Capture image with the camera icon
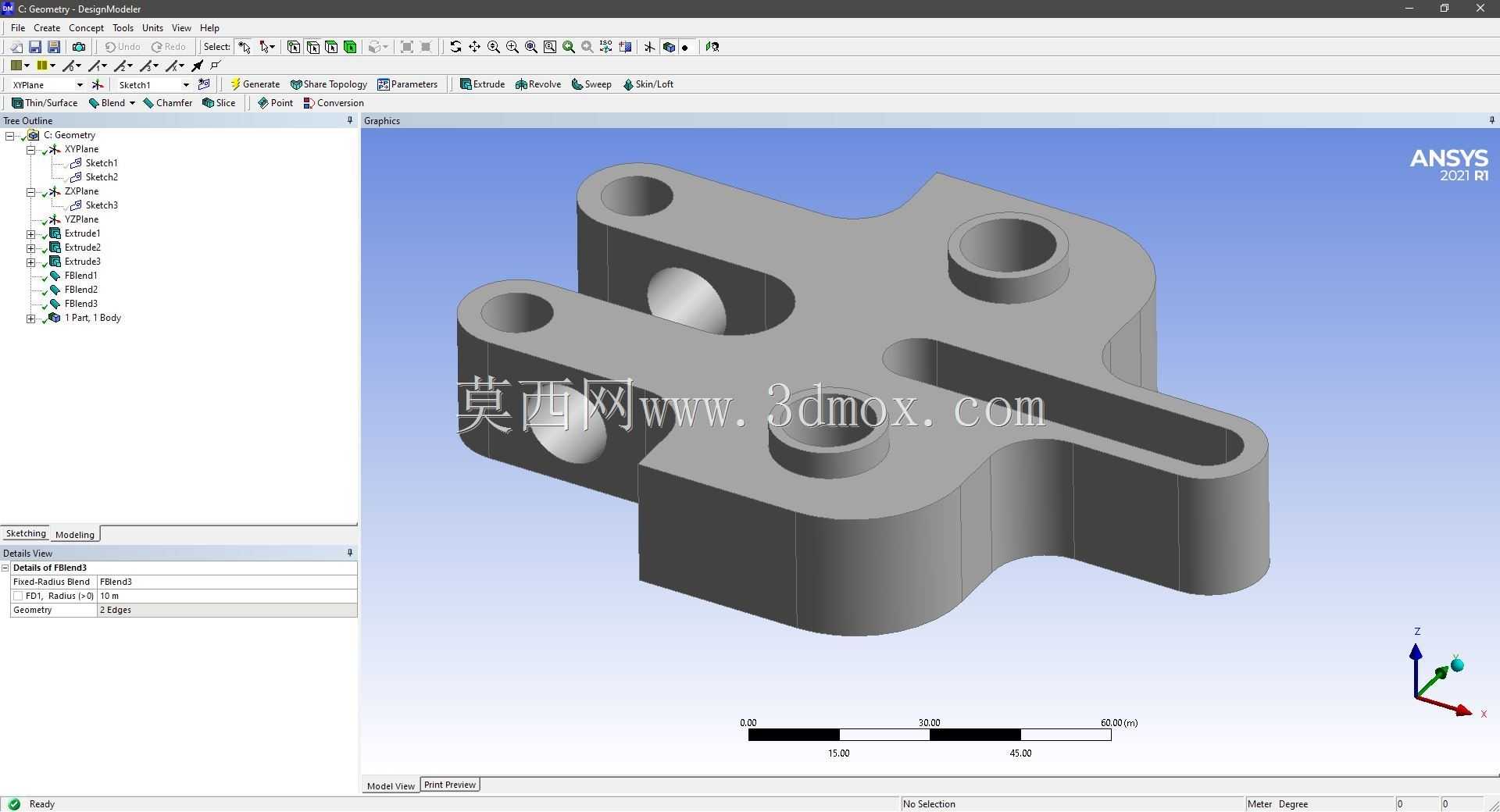1500x812 pixels. tap(78, 47)
